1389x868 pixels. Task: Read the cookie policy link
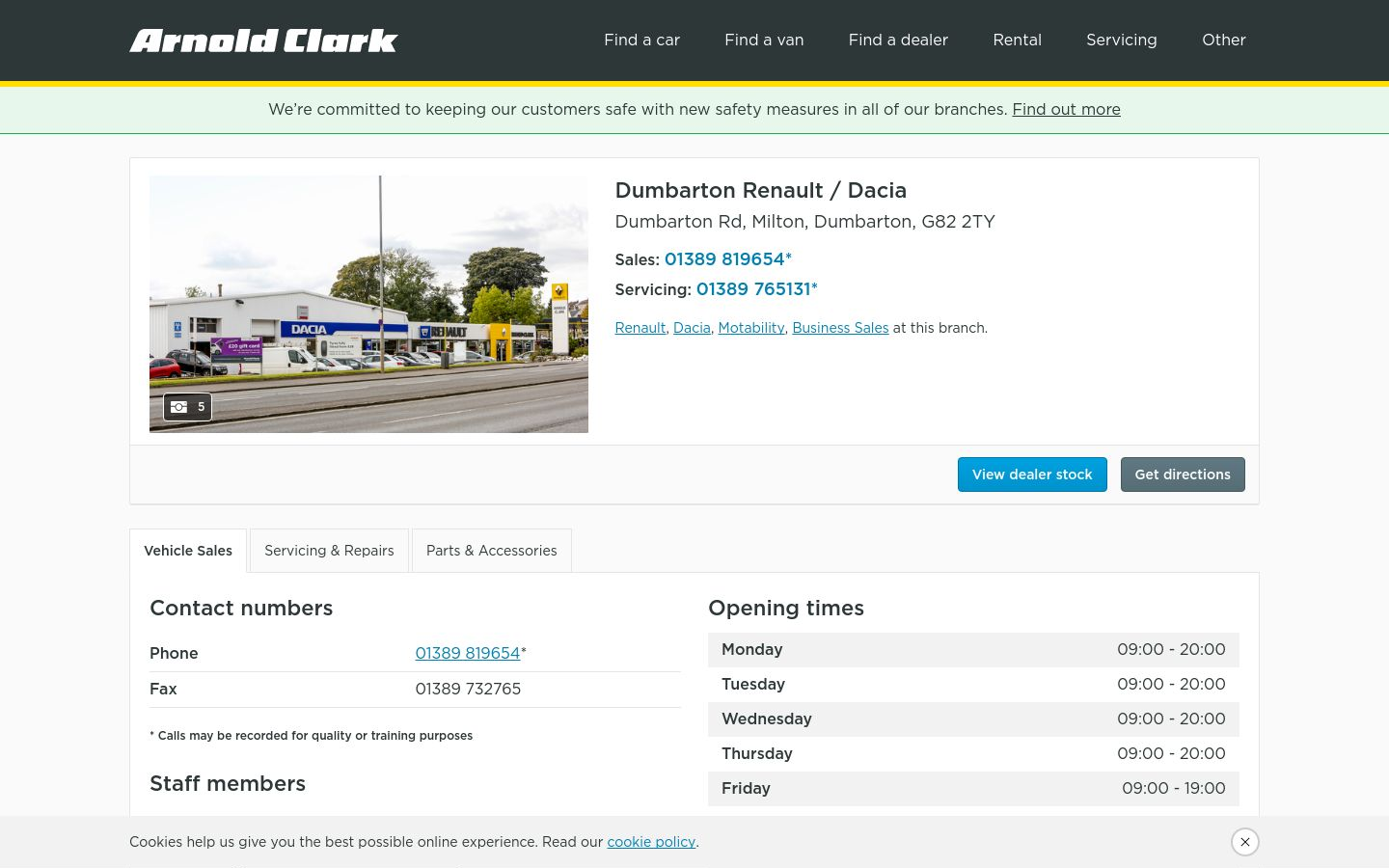pos(651,842)
